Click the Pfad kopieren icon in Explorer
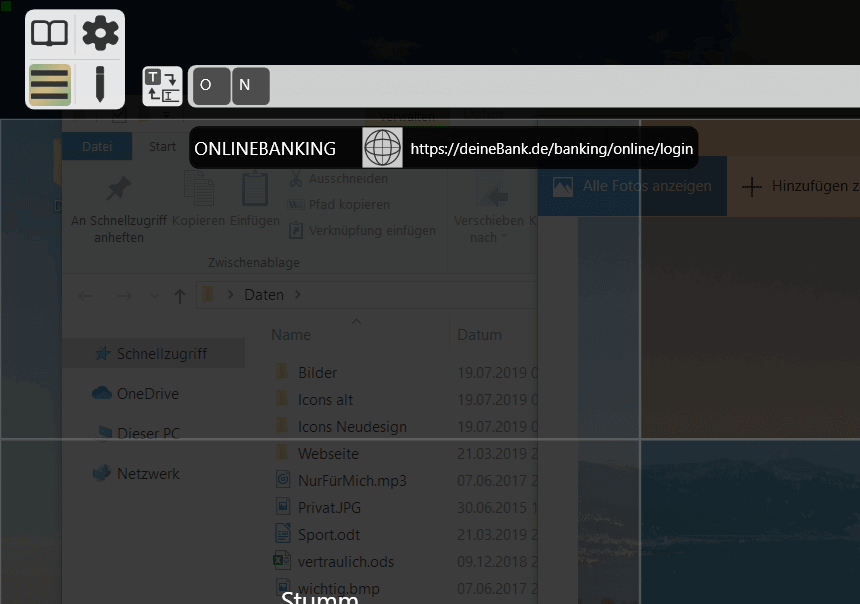The width and height of the screenshot is (860, 604). (x=296, y=205)
